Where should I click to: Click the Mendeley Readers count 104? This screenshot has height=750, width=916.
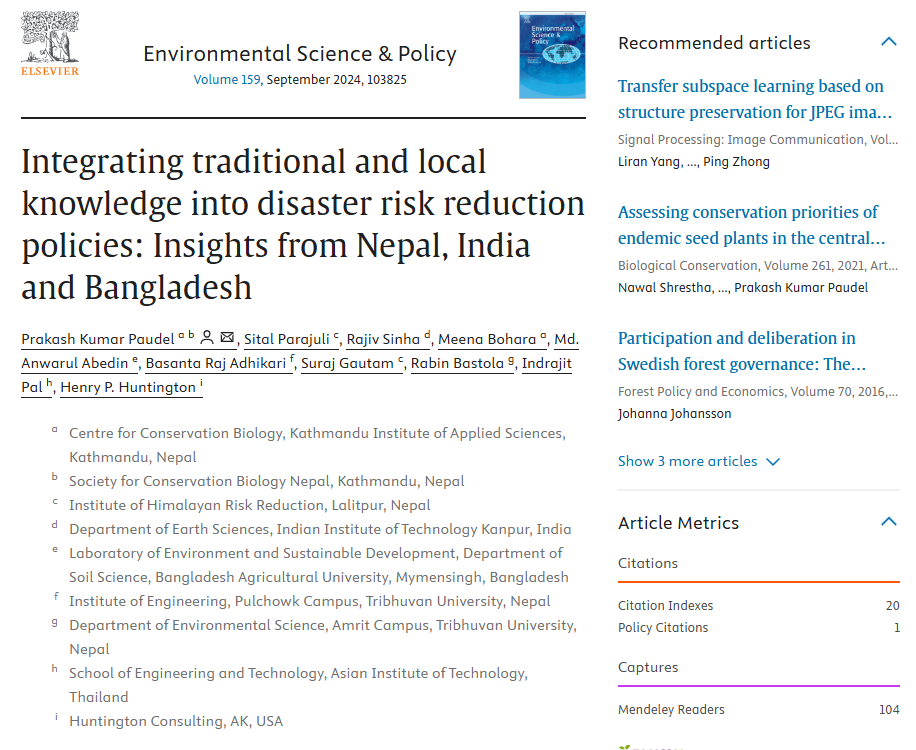889,710
